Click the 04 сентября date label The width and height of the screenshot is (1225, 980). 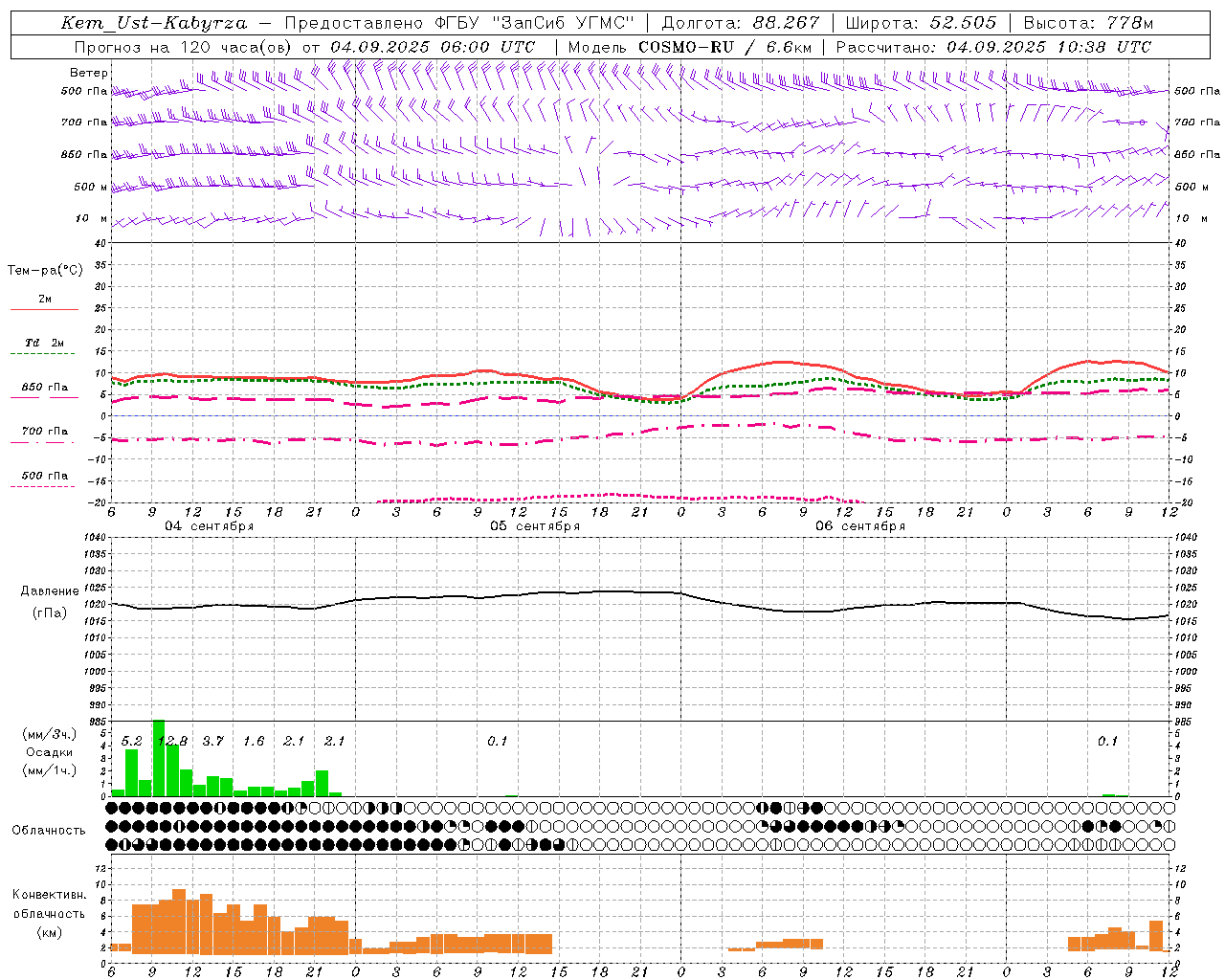(x=210, y=526)
